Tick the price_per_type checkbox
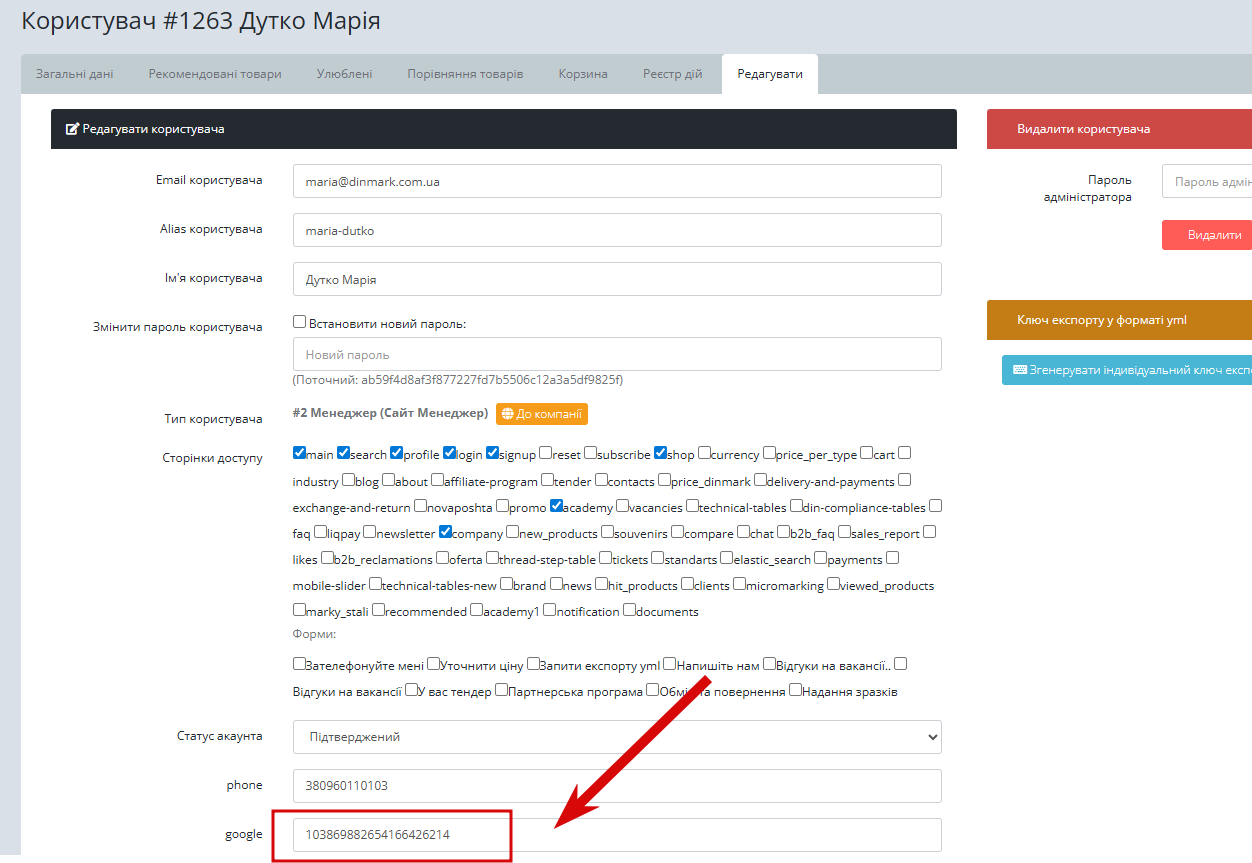 pos(769,452)
